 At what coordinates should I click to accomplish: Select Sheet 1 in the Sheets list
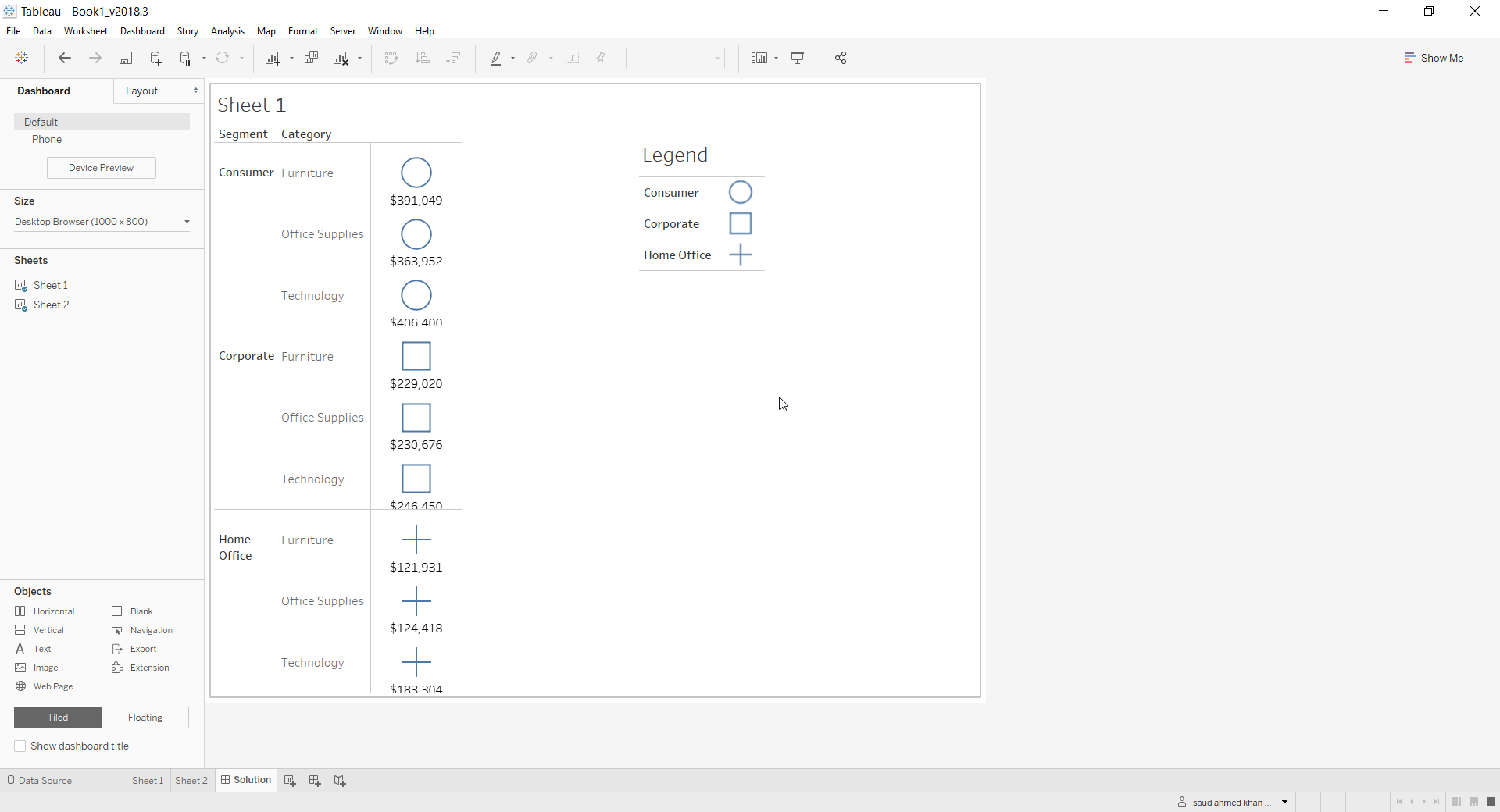(x=51, y=285)
